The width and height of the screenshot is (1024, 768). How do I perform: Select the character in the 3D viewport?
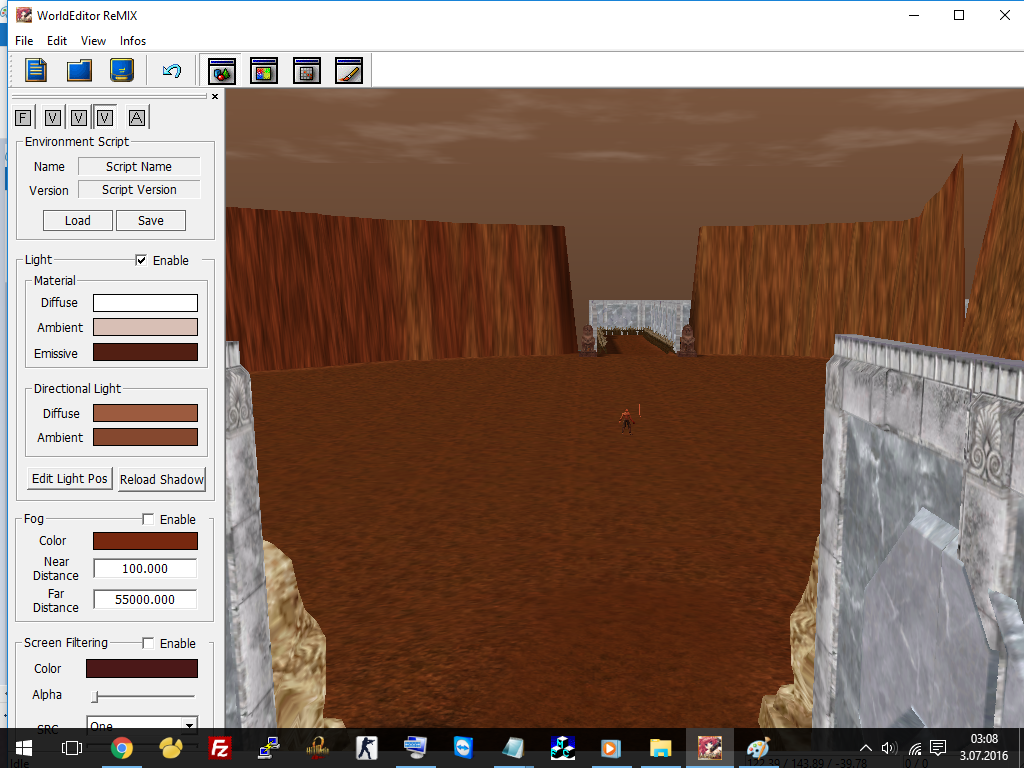[626, 421]
